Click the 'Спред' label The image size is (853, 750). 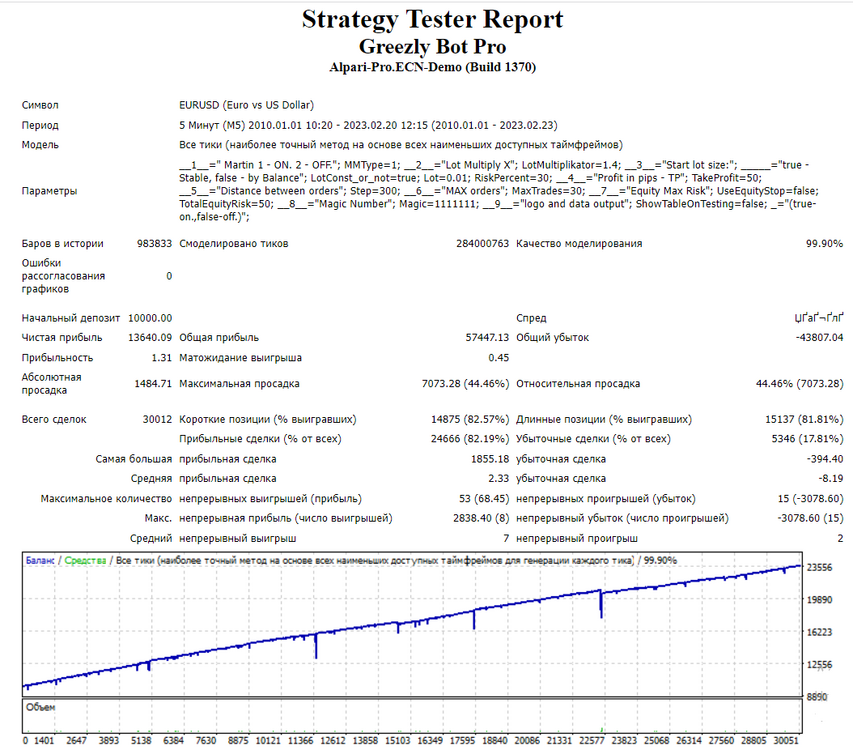click(x=531, y=318)
